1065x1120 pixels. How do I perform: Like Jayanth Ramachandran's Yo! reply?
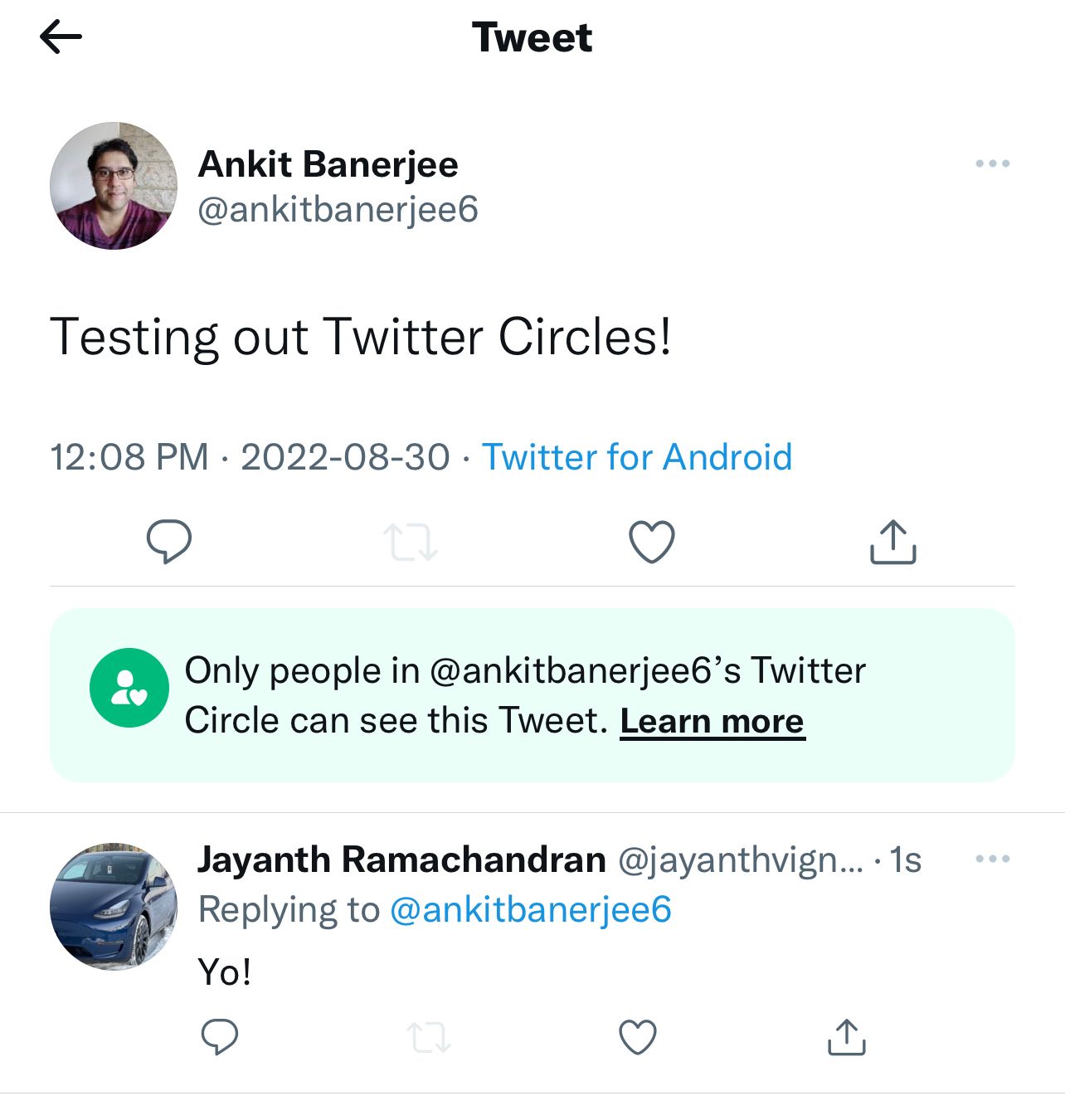(x=638, y=1037)
